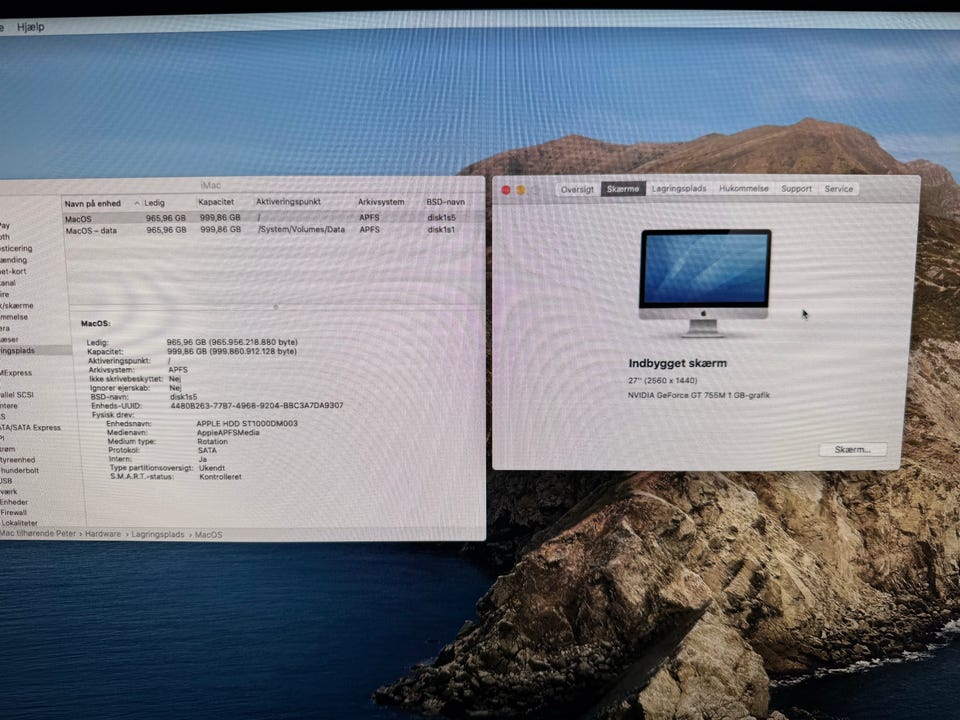This screenshot has height=720, width=960.
Task: Click the iMac display image
Action: coord(704,283)
